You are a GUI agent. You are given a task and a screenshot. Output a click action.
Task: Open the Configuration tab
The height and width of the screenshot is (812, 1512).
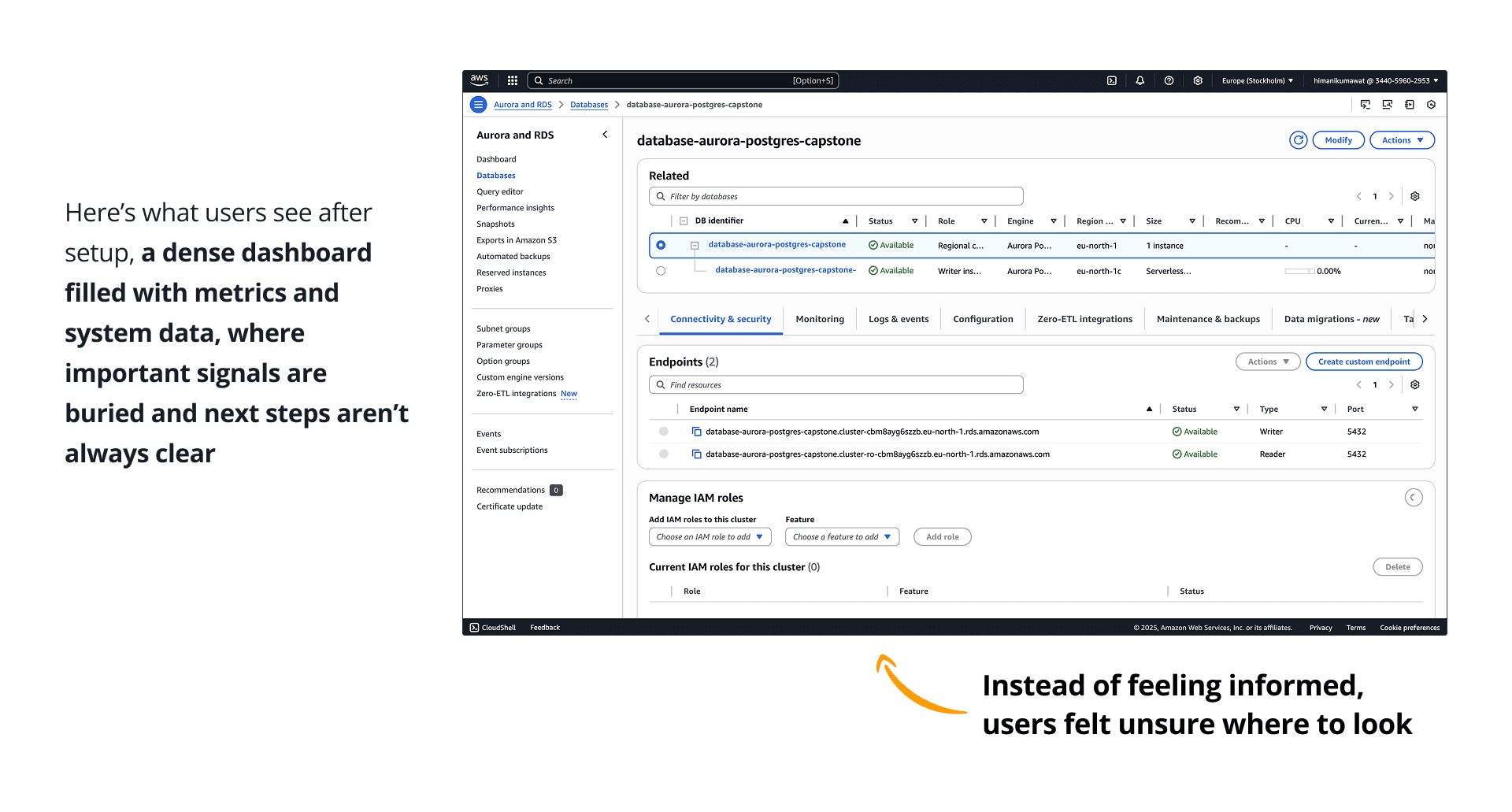coord(983,319)
